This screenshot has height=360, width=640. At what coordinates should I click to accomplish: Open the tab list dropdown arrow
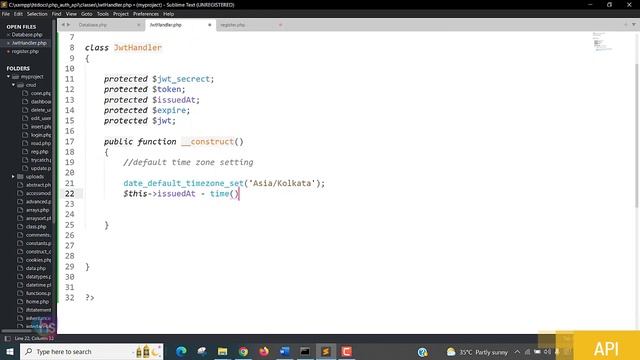coord(634,25)
